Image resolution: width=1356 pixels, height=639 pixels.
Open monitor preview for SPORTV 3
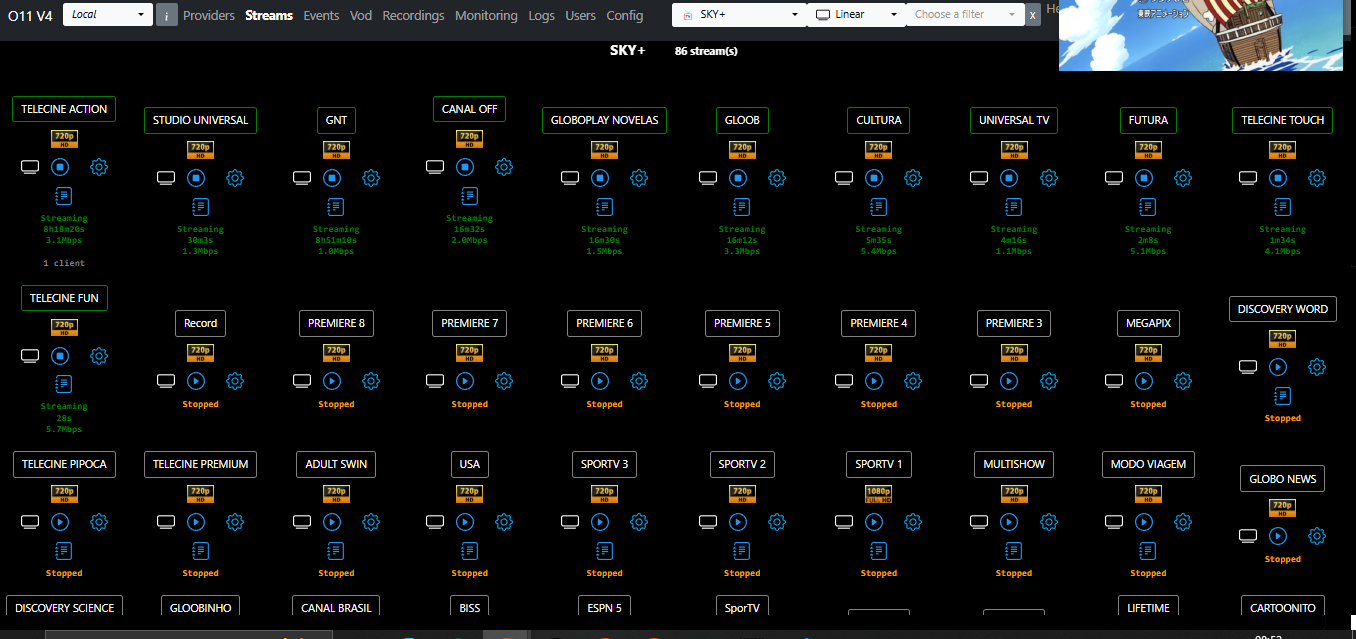570,522
